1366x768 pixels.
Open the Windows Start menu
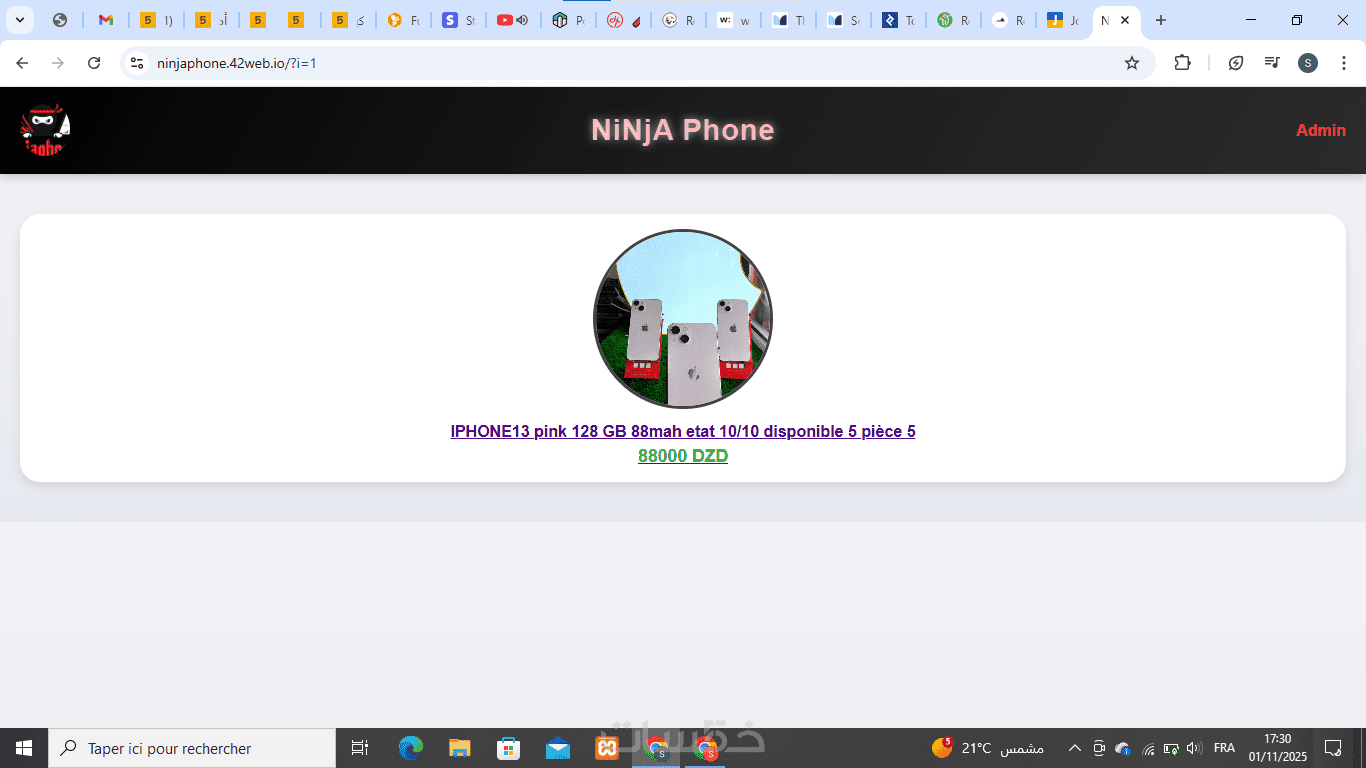tap(24, 748)
